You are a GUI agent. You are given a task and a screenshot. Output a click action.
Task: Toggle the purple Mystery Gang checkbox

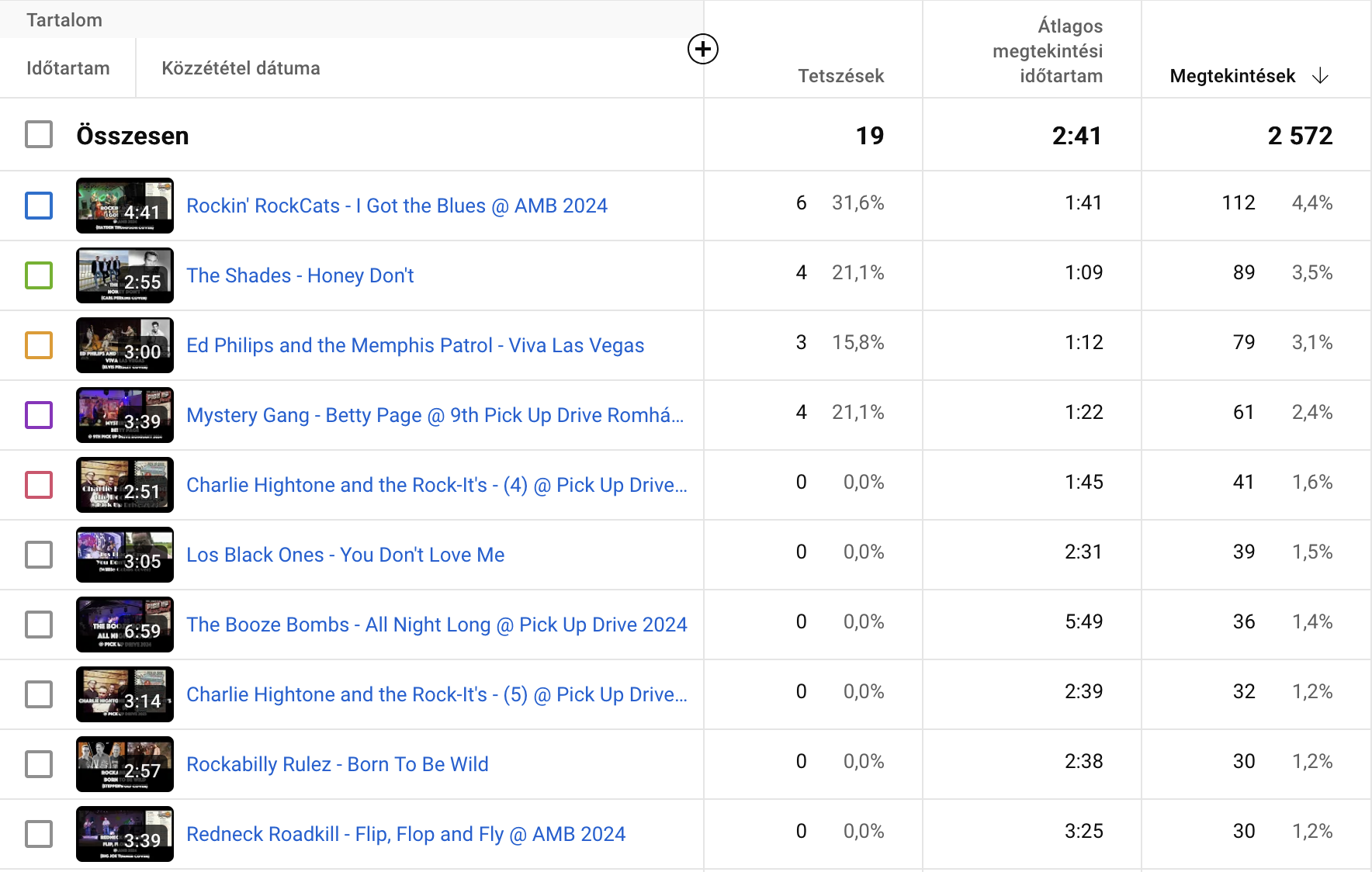(39, 415)
